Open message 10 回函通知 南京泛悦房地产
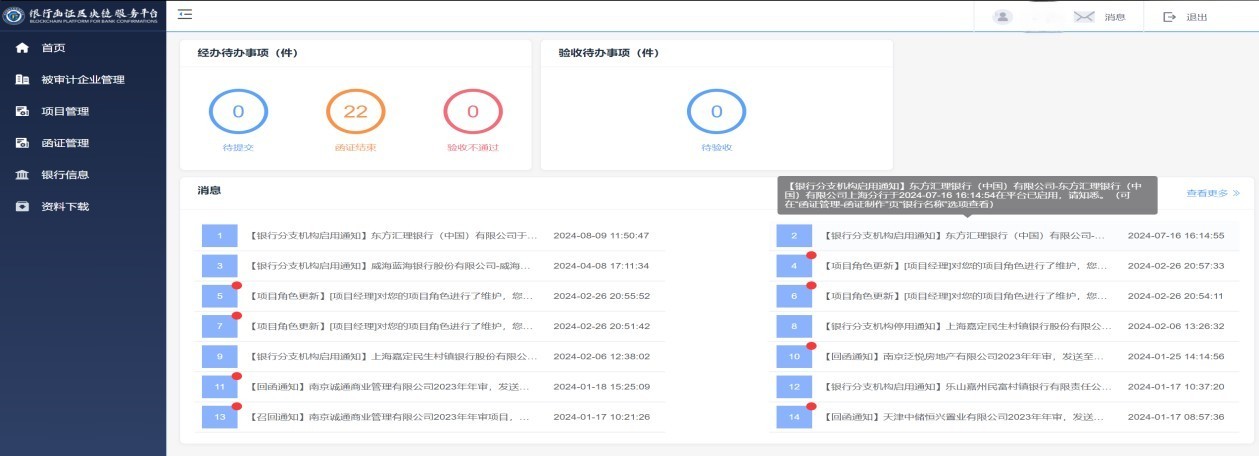The height and width of the screenshot is (456, 1259). coord(966,356)
